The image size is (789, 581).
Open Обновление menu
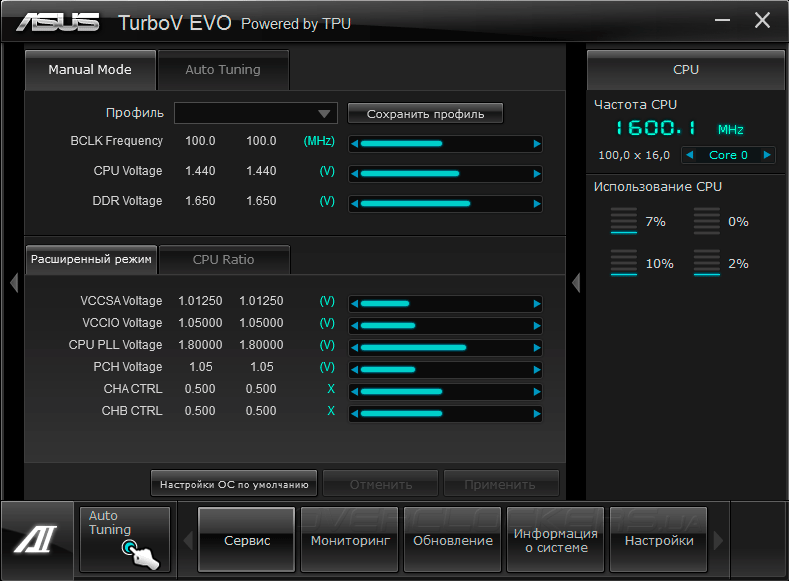[x=452, y=540]
